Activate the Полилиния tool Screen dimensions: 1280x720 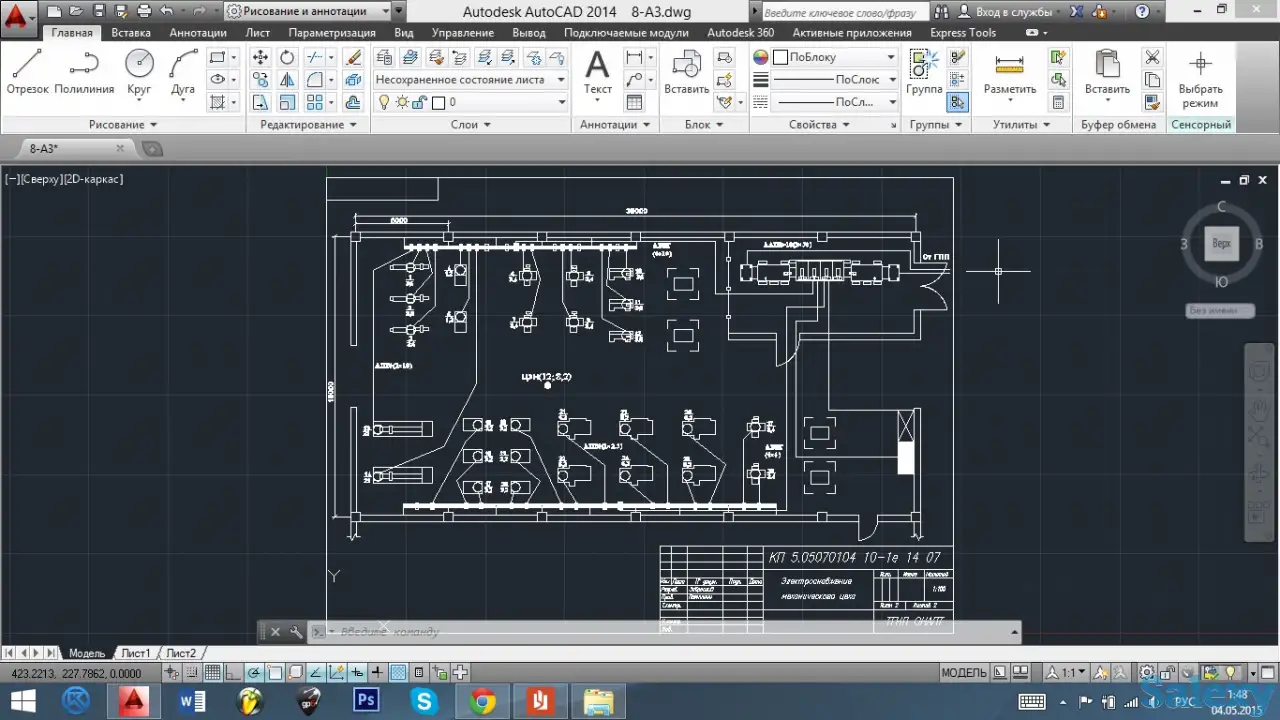coord(85,69)
